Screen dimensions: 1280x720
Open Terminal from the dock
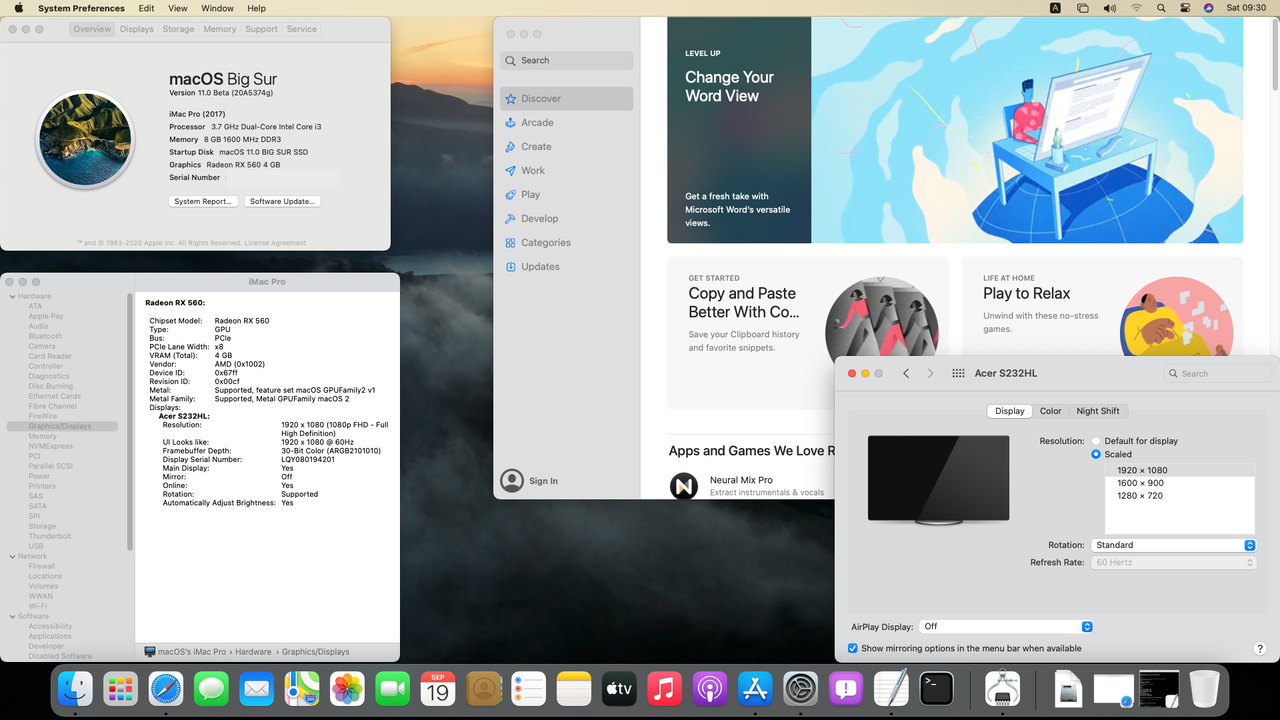[x=937, y=688]
